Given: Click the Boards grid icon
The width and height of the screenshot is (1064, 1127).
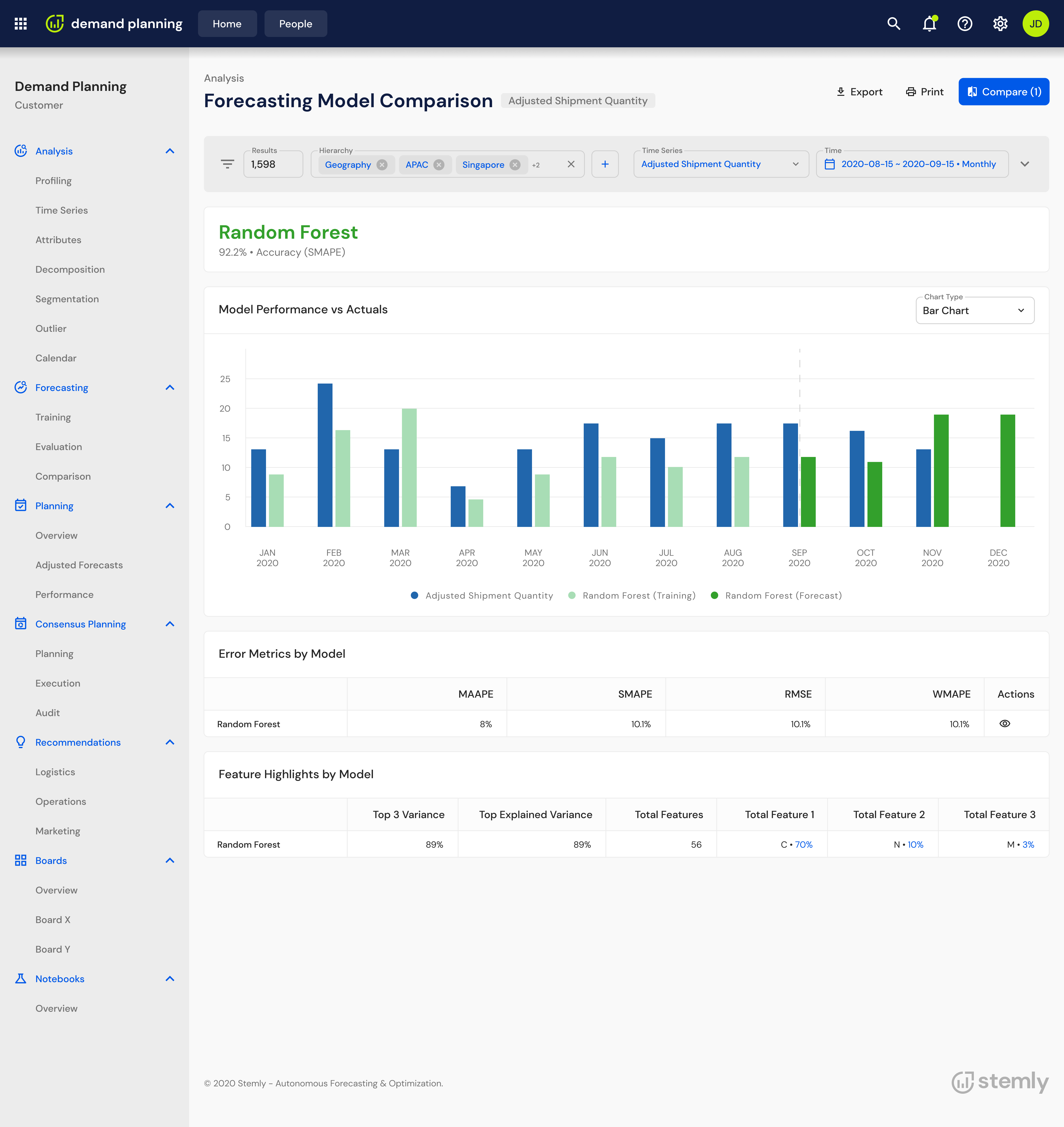Looking at the screenshot, I should [21, 860].
